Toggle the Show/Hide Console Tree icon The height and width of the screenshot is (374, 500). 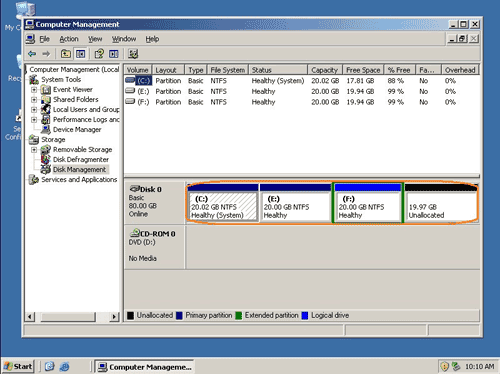tap(81, 54)
